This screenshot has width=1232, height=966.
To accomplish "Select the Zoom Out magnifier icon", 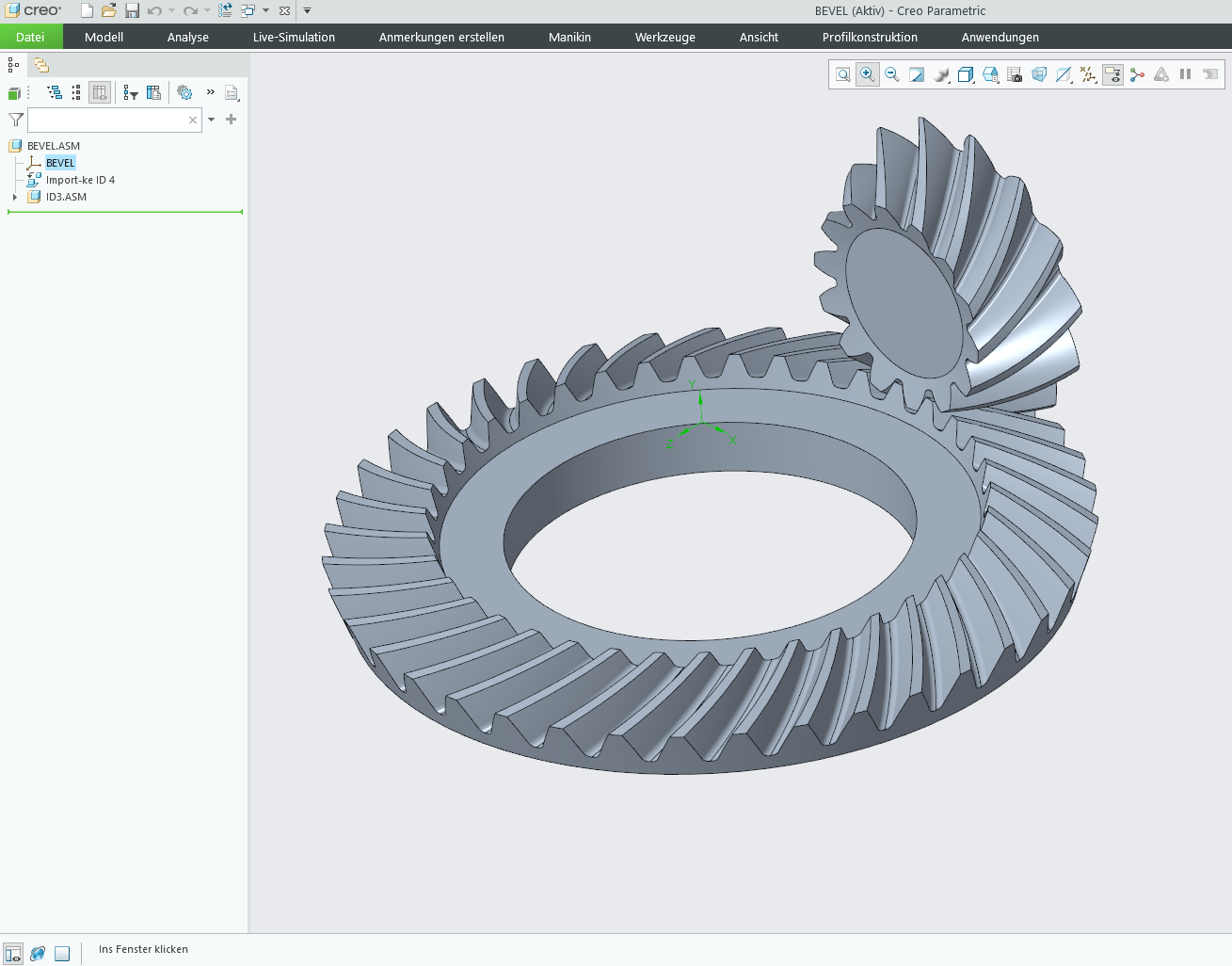I will 892,74.
